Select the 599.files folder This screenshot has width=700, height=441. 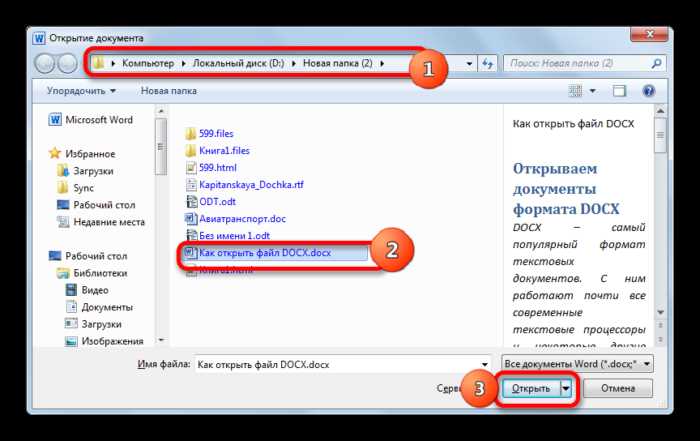pos(209,133)
